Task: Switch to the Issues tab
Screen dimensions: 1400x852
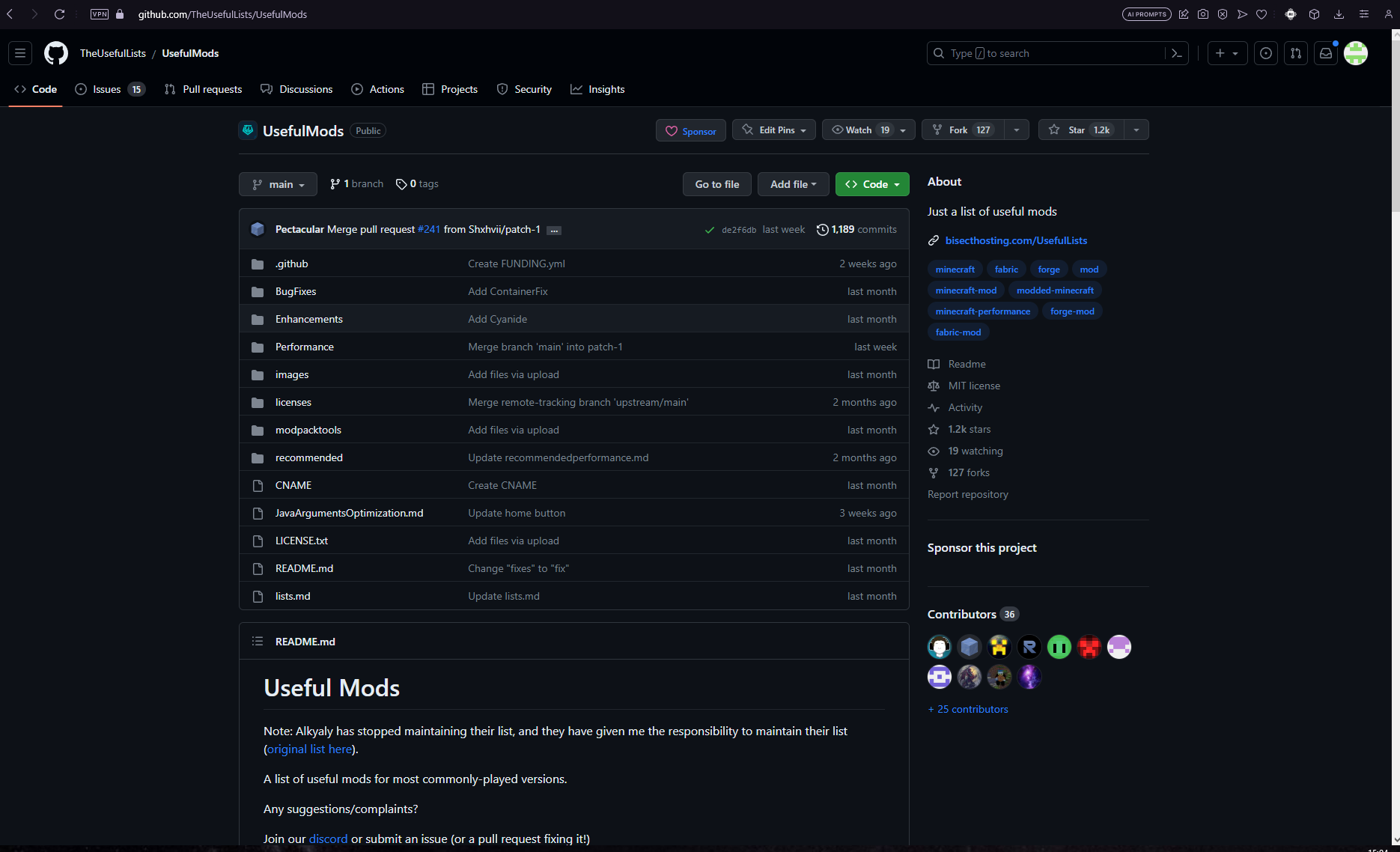Action: click(x=106, y=89)
